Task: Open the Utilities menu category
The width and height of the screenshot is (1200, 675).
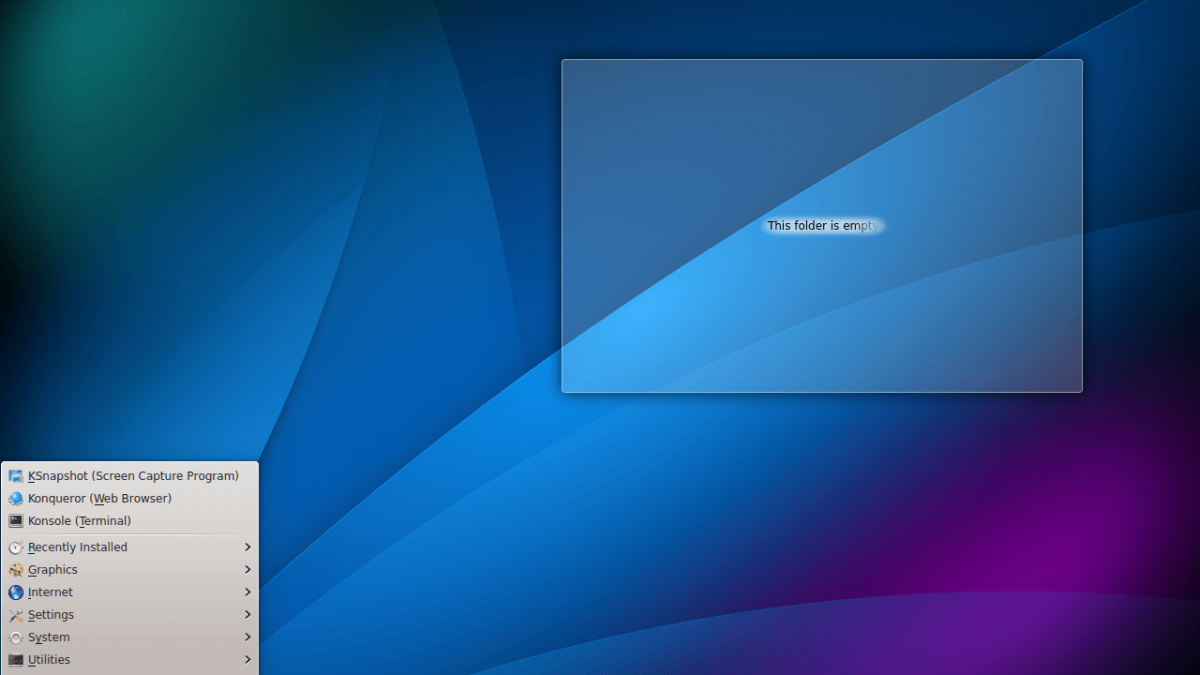Action: pos(130,660)
